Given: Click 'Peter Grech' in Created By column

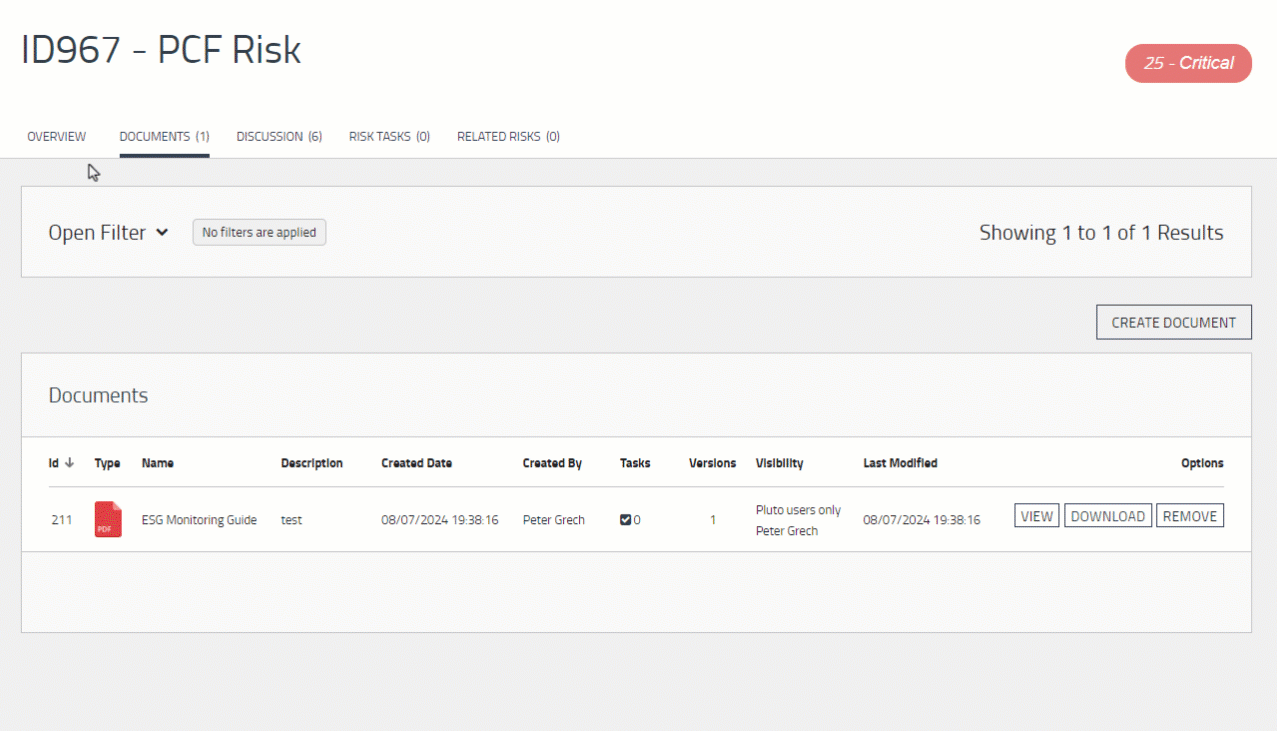Looking at the screenshot, I should tap(554, 520).
